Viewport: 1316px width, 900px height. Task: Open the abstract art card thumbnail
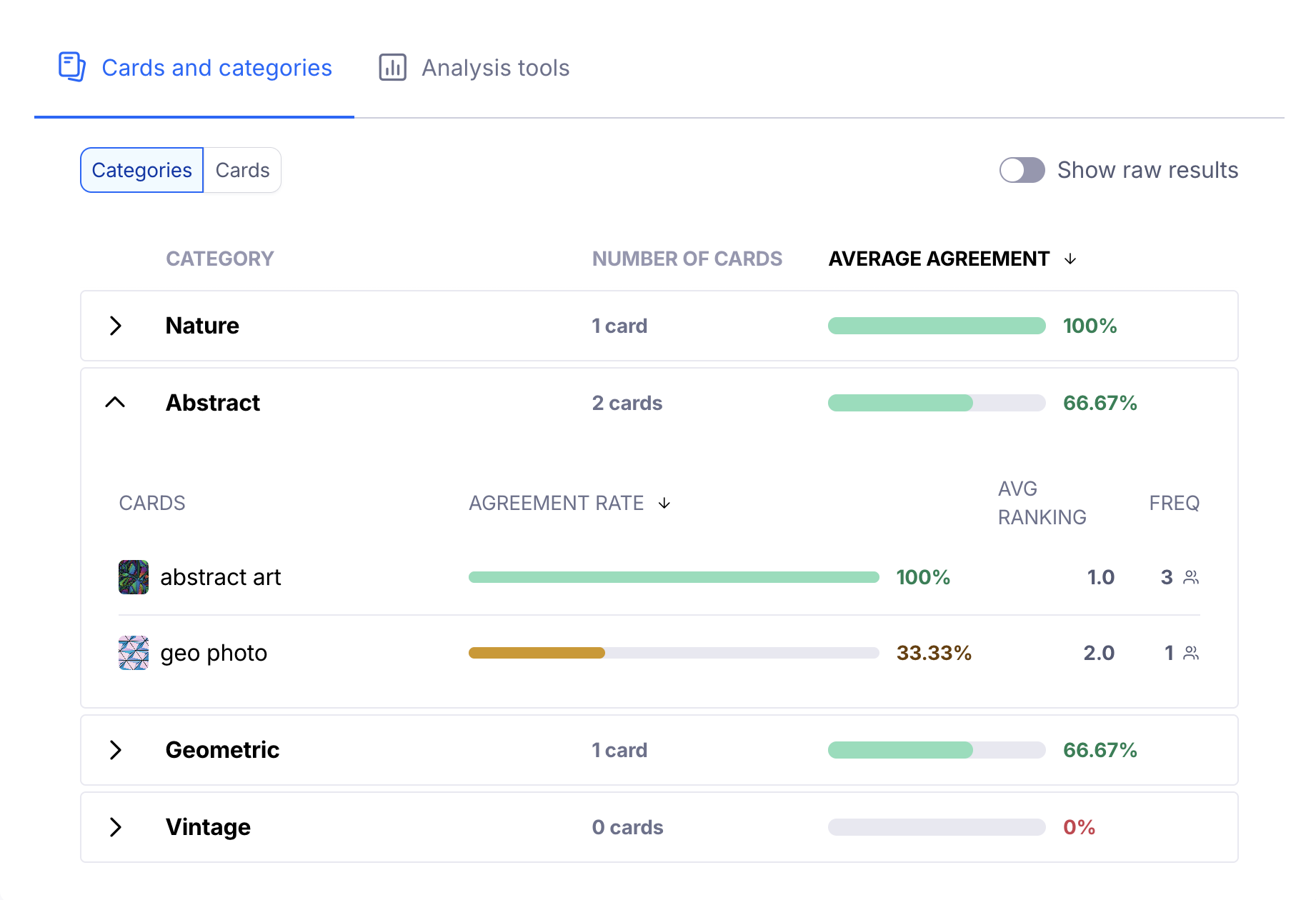click(134, 577)
